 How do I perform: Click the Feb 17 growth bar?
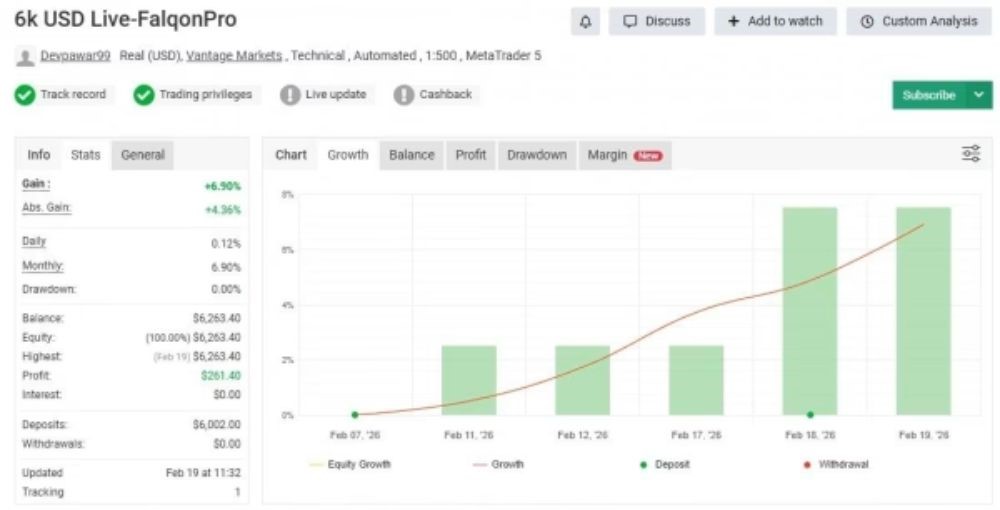pos(696,381)
